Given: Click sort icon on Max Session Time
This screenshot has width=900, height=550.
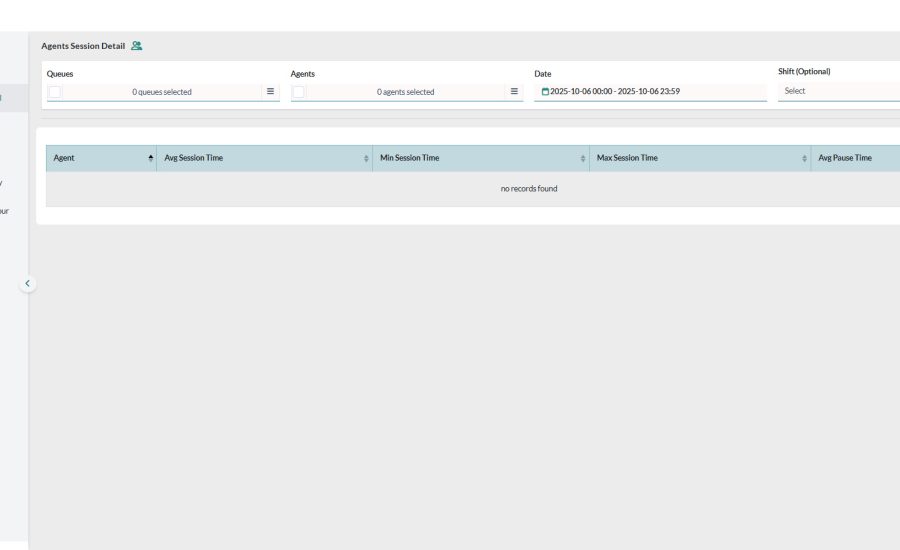Looking at the screenshot, I should coord(804,158).
